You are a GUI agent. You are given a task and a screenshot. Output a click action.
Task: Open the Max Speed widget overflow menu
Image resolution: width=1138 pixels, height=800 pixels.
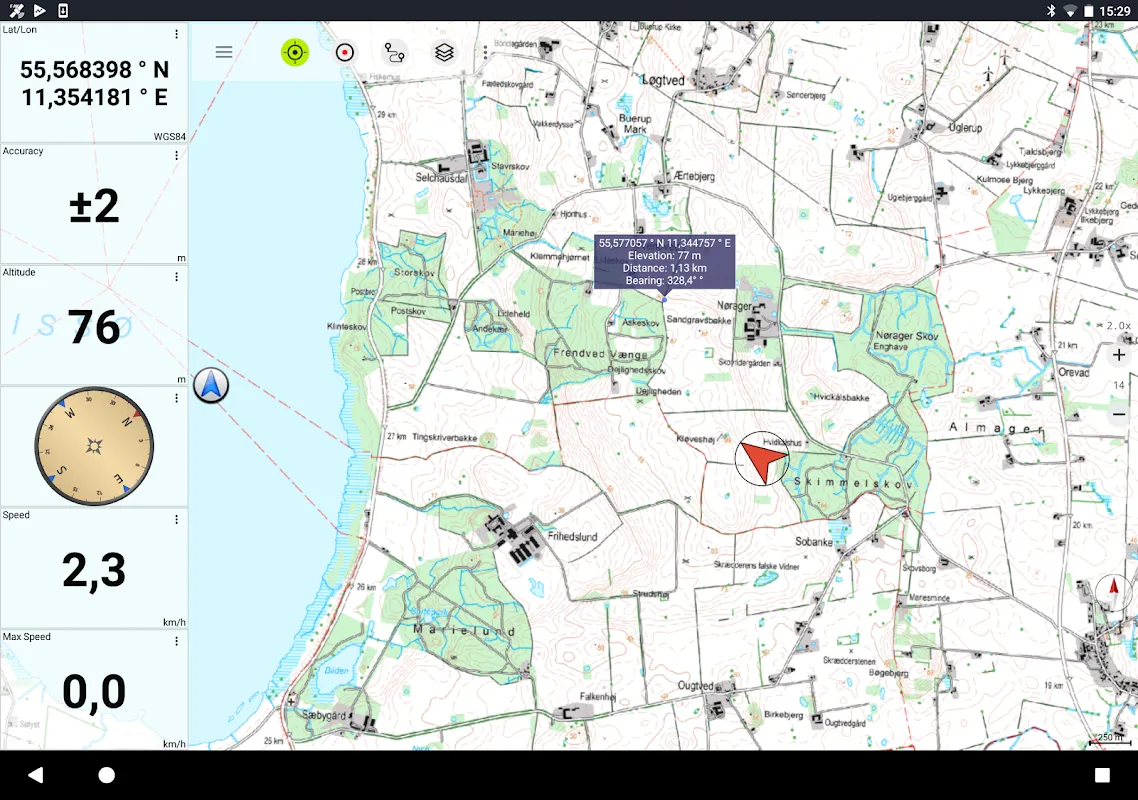[177, 641]
